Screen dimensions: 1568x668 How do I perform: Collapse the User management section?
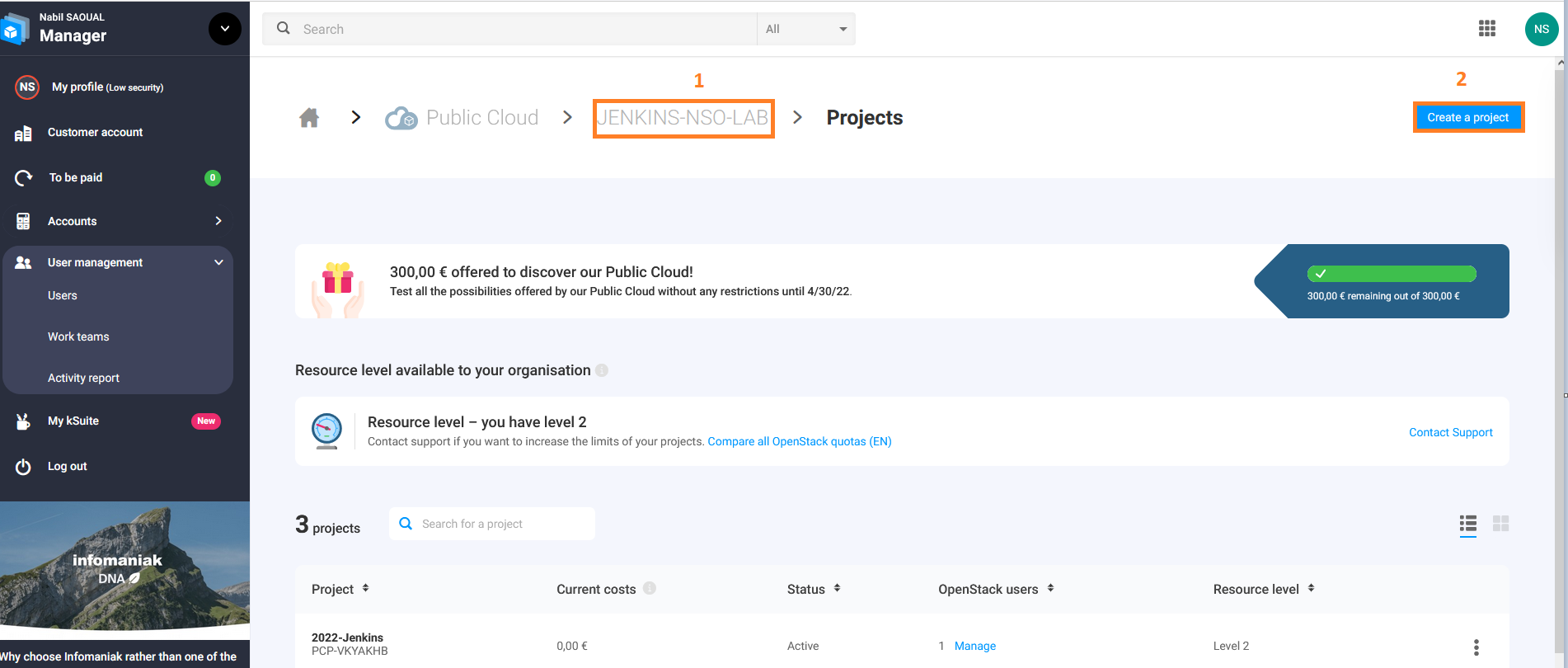[x=218, y=262]
